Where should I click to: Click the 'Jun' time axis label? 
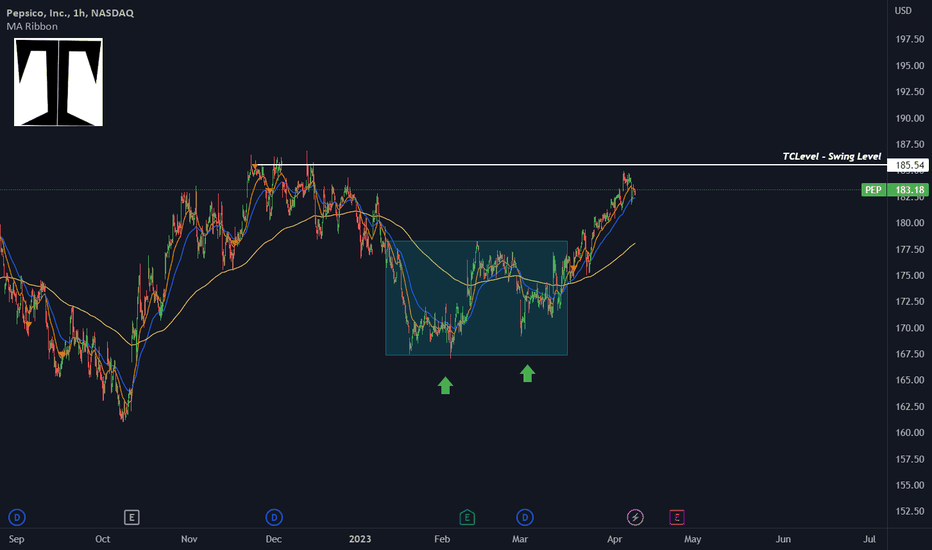tap(783, 539)
